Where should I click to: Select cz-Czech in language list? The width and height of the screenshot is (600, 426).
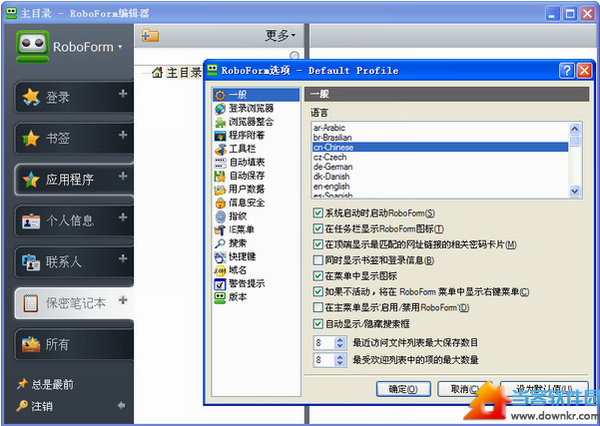tap(440, 157)
